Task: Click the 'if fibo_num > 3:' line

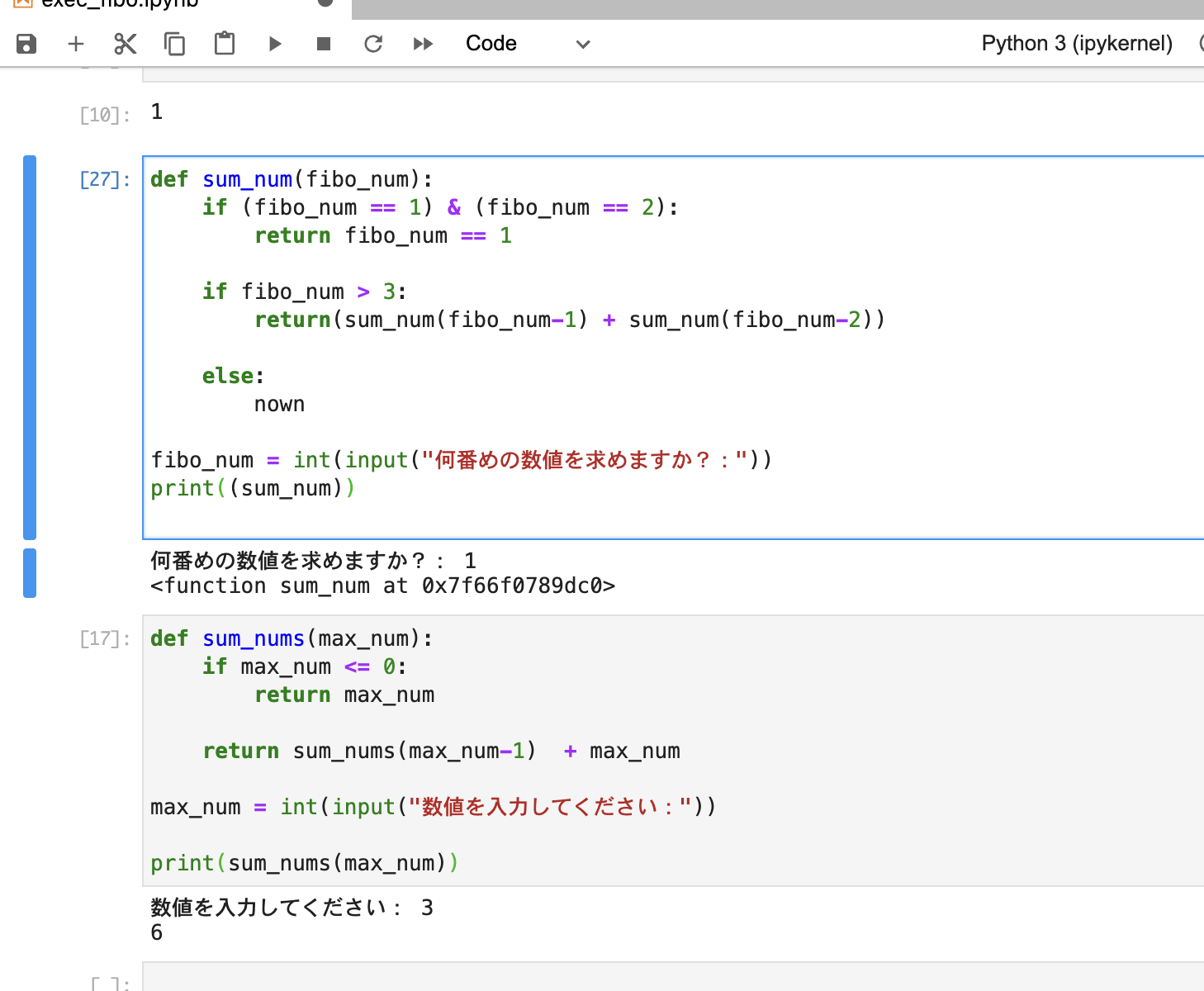Action: tap(305, 292)
